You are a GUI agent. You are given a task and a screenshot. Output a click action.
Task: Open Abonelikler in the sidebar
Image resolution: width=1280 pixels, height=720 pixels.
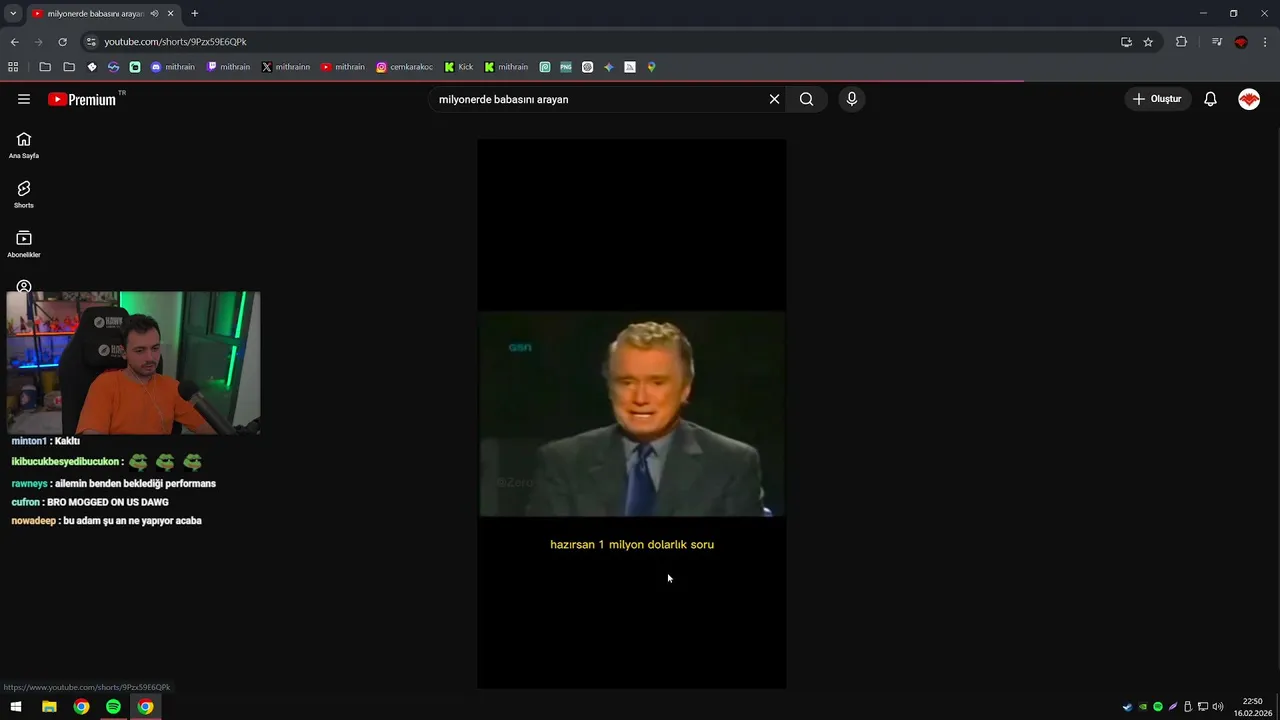click(24, 244)
